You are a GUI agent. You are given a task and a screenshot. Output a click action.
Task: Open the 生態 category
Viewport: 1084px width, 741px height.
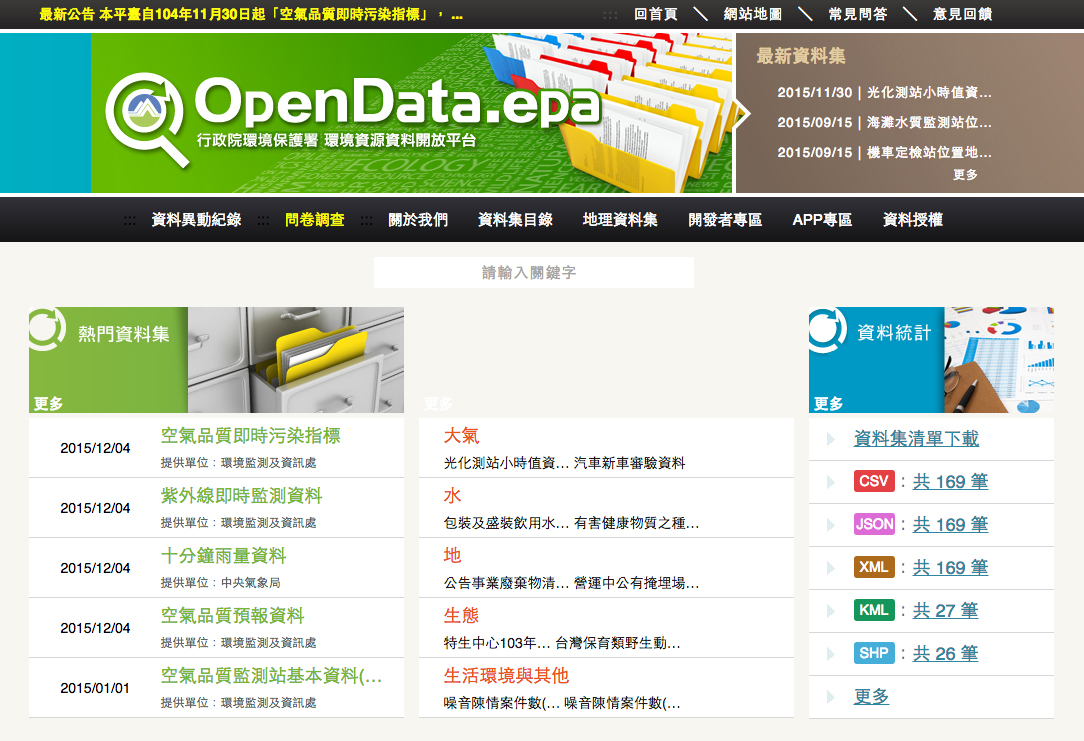(x=461, y=616)
